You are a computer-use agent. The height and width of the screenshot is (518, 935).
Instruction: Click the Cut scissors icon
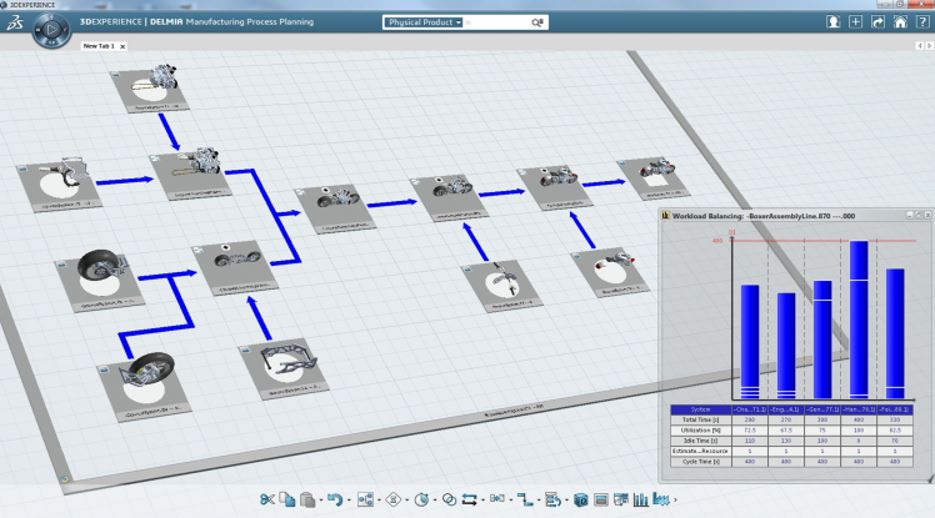[267, 499]
